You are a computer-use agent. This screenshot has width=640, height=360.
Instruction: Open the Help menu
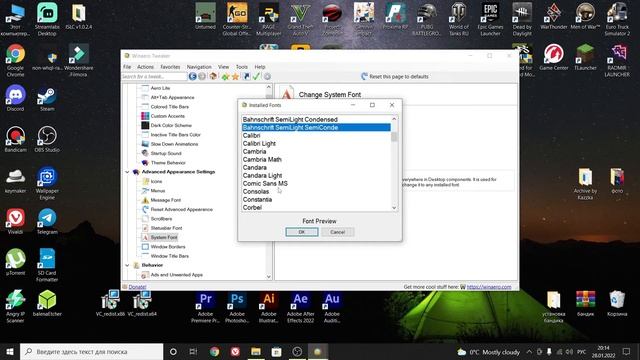[x=260, y=67]
